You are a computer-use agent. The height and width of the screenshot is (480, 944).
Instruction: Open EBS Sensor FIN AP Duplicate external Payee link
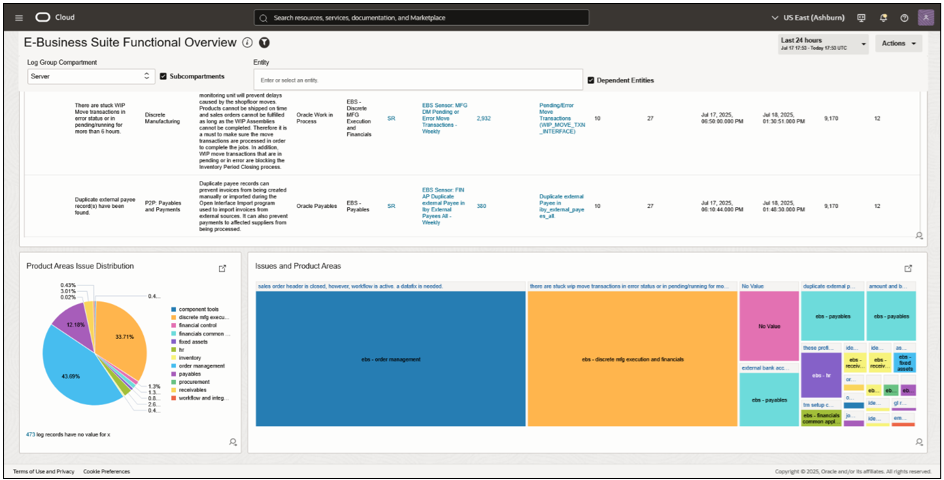click(444, 206)
